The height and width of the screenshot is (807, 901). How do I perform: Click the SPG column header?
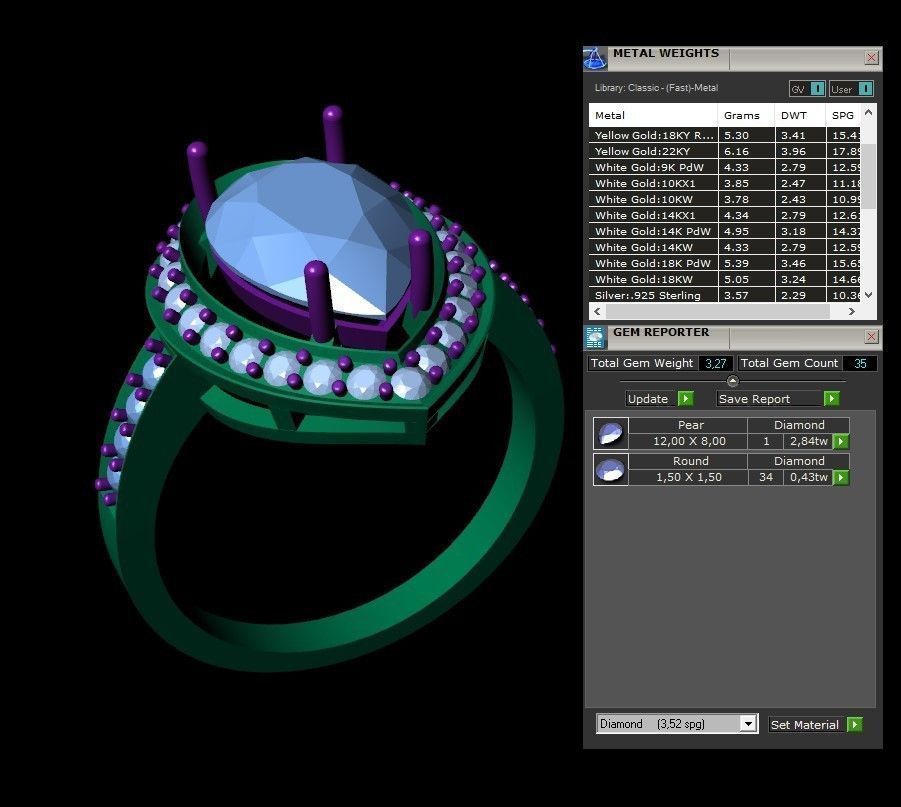pyautogui.click(x=843, y=115)
